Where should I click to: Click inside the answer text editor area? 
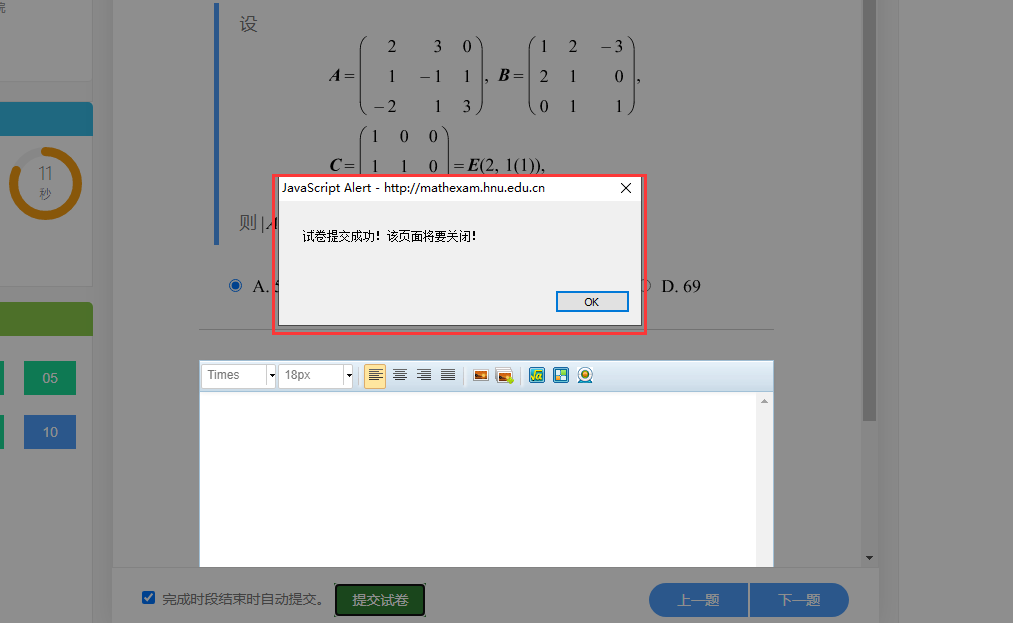(x=478, y=480)
